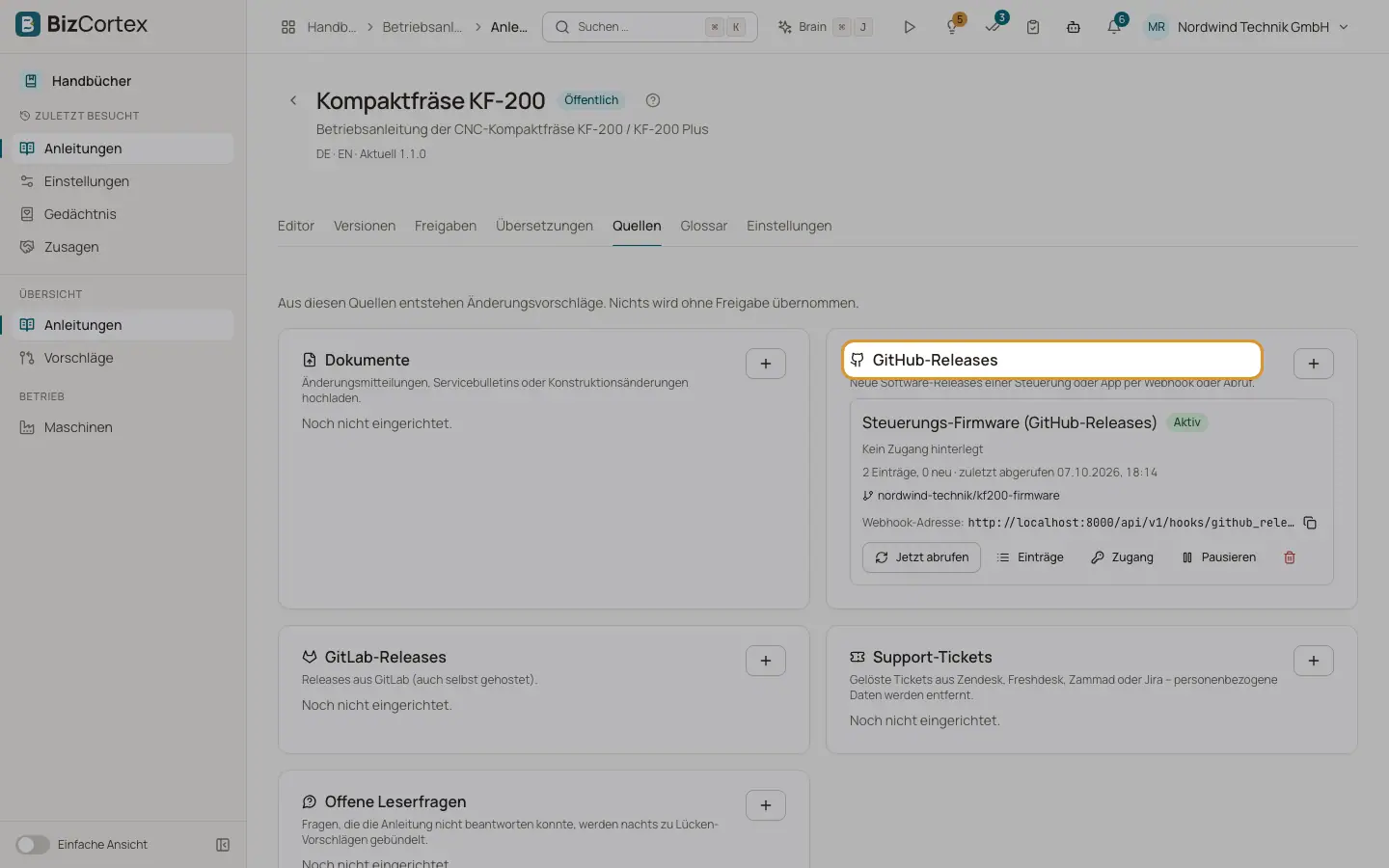The height and width of the screenshot is (868, 1389).
Task: Click the help question mark next to Öffentlich
Action: tap(653, 100)
